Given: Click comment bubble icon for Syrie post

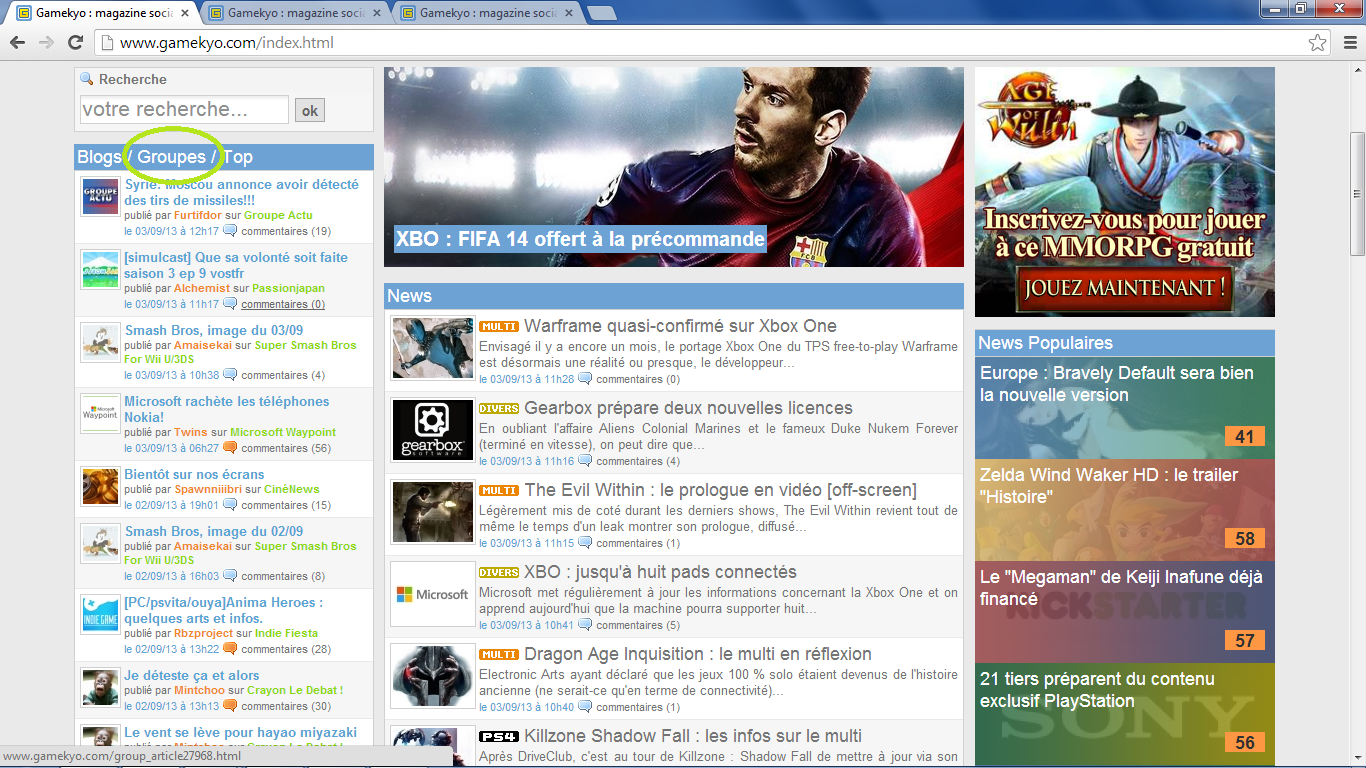Looking at the screenshot, I should pyautogui.click(x=230, y=231).
